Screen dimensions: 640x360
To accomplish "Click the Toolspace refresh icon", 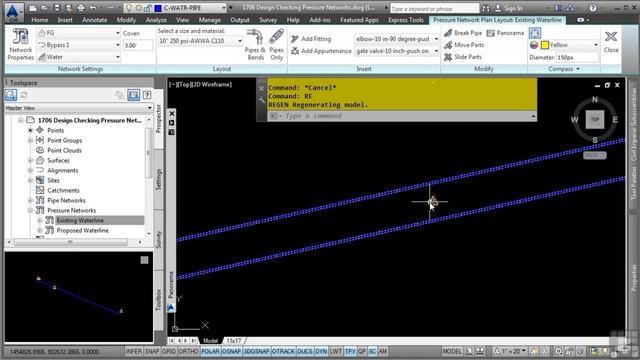I will pos(24,95).
